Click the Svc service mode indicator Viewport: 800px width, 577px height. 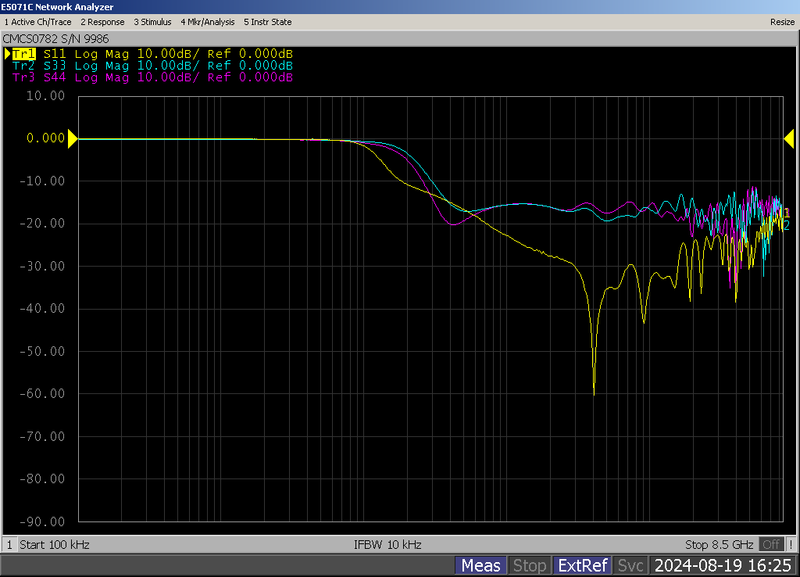(x=630, y=566)
